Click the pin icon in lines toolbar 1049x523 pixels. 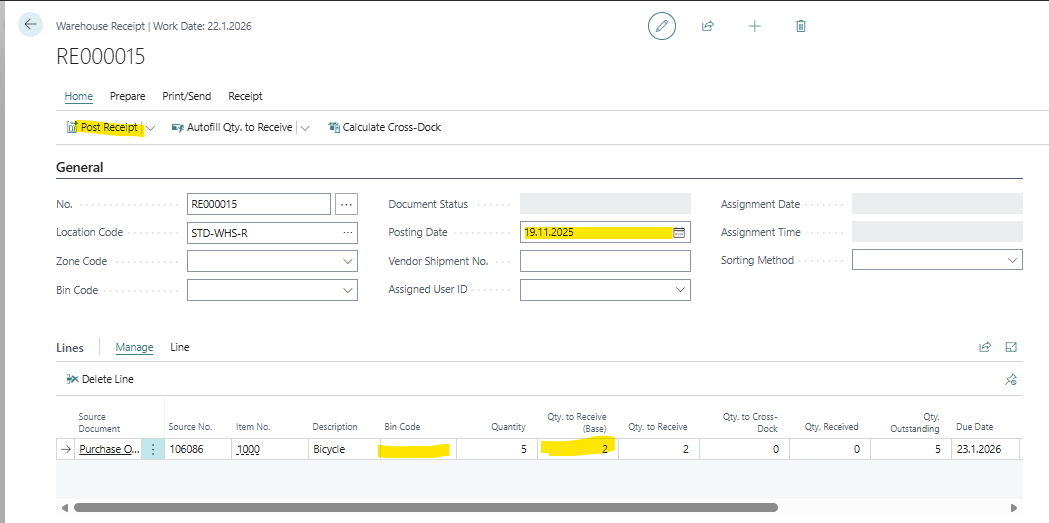click(1011, 380)
